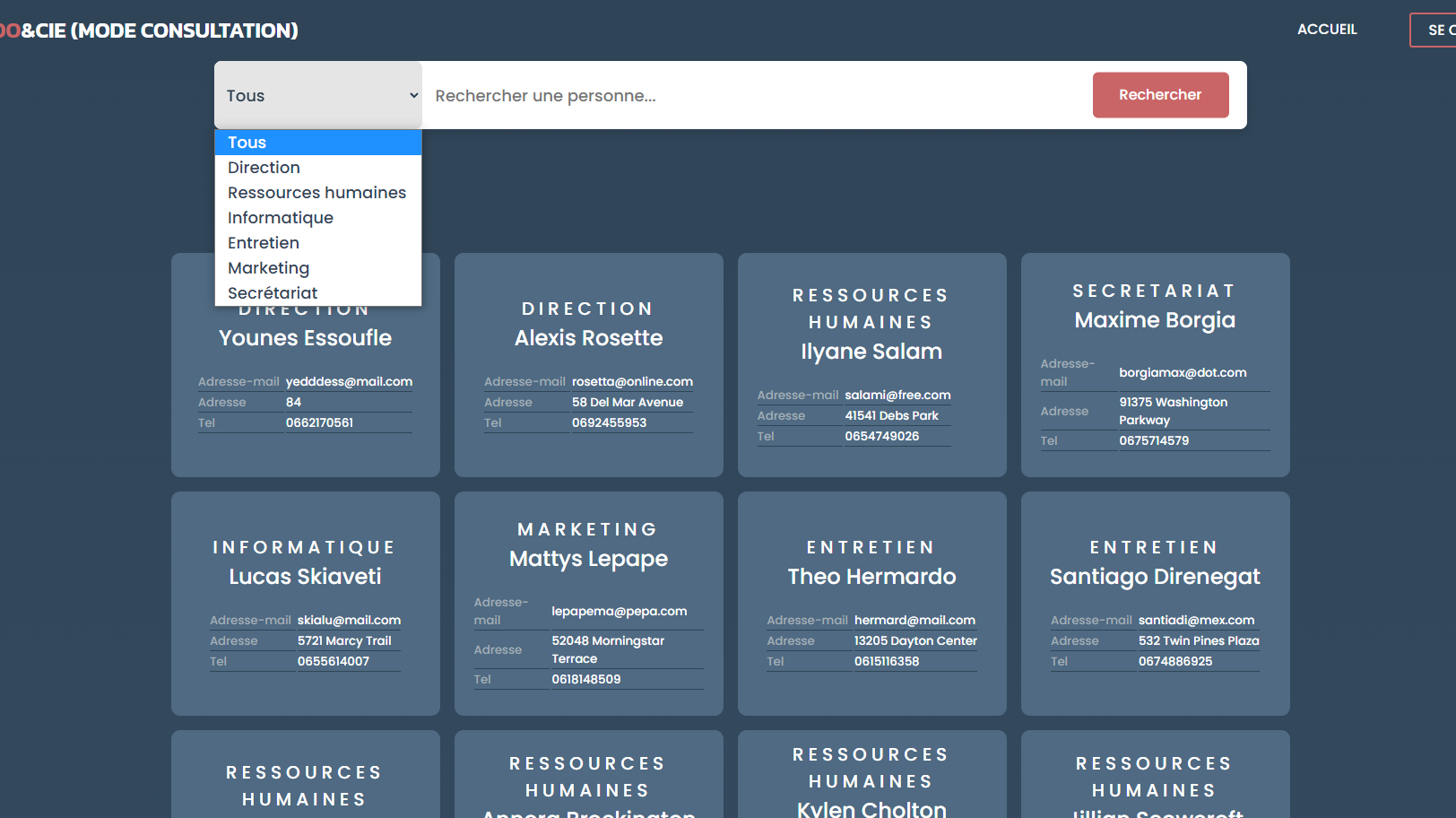Open Theo Hermardo's Entretien card
Viewport: 1456px width, 818px height.
[x=871, y=603]
